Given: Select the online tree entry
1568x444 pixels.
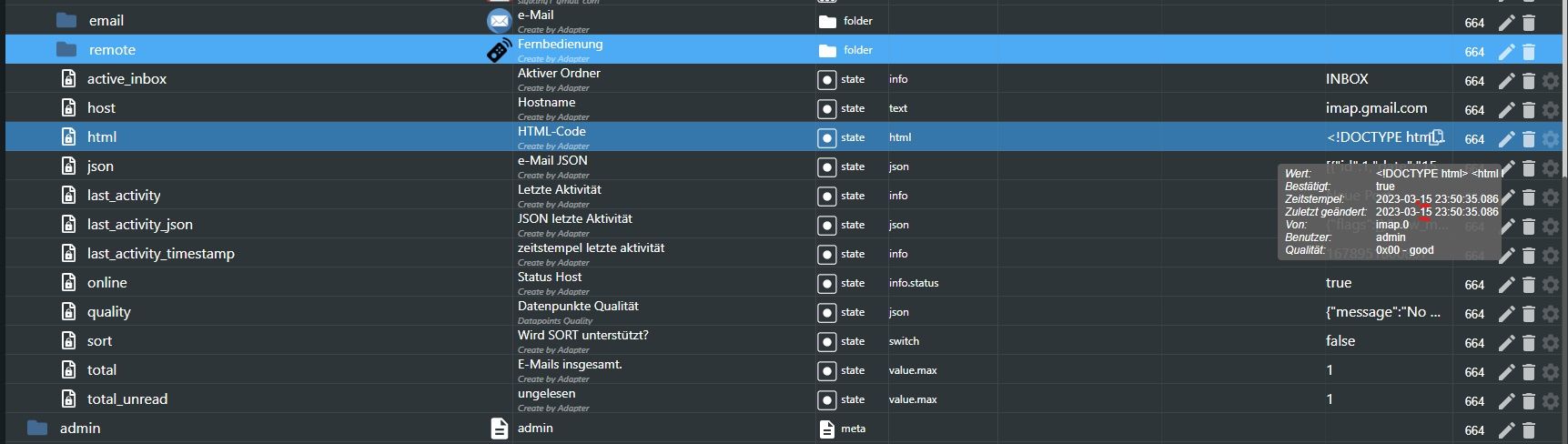Looking at the screenshot, I should coord(107,283).
